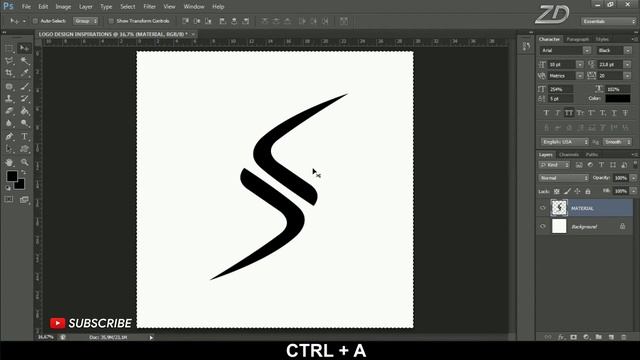This screenshot has width=640, height=360.
Task: Toggle Quick Mask mode
Action: (9, 200)
